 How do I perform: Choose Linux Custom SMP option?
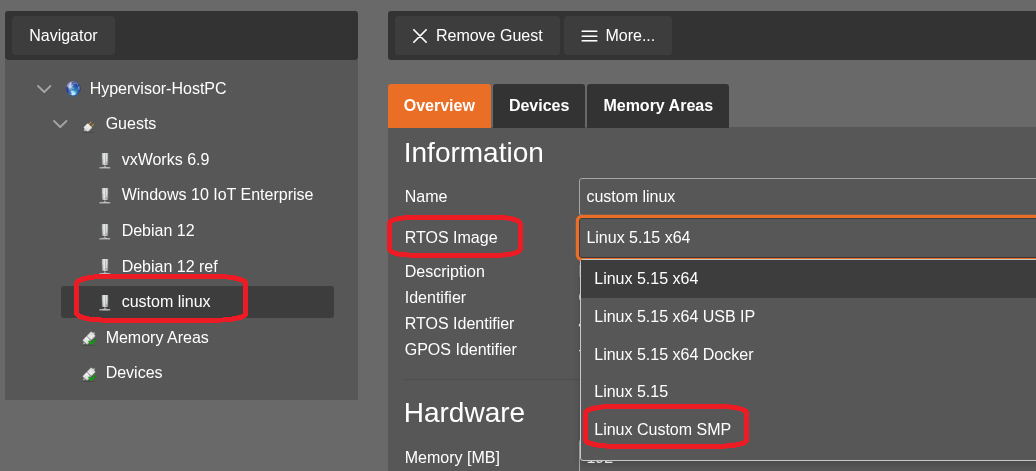[808, 429]
